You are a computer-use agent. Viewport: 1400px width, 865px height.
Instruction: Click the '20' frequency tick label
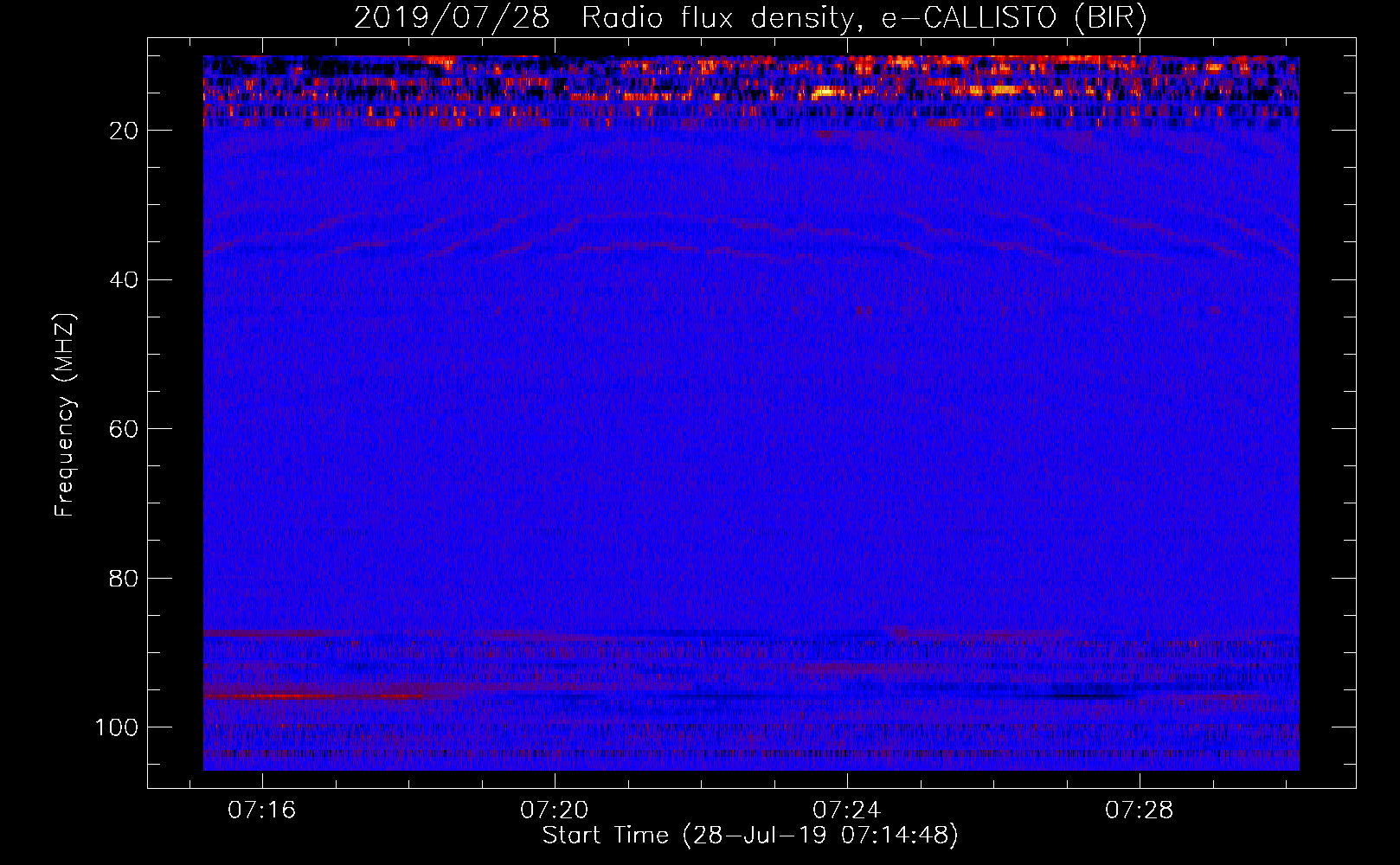coord(125,131)
